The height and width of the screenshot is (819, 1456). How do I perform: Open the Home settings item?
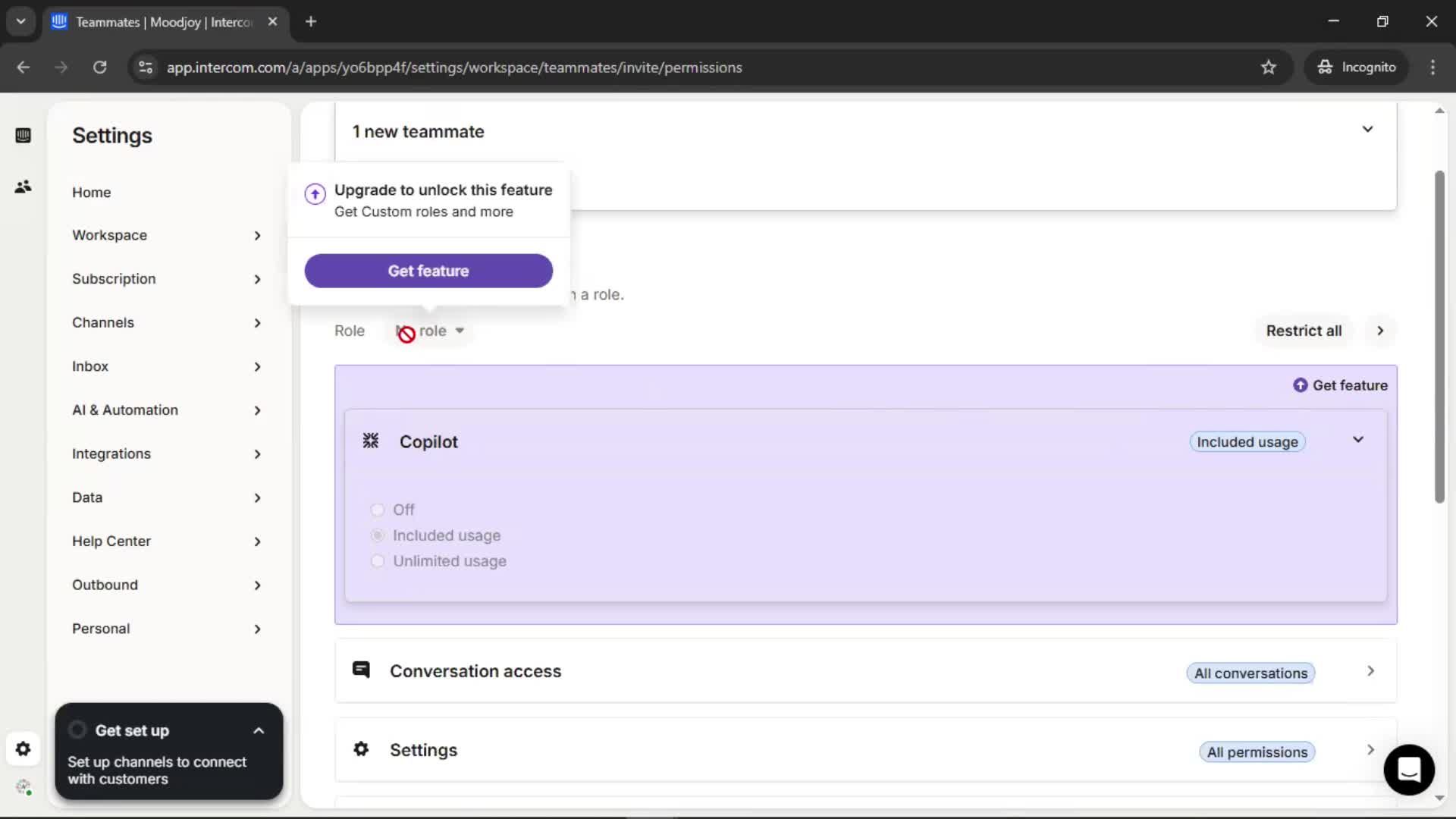(x=91, y=193)
